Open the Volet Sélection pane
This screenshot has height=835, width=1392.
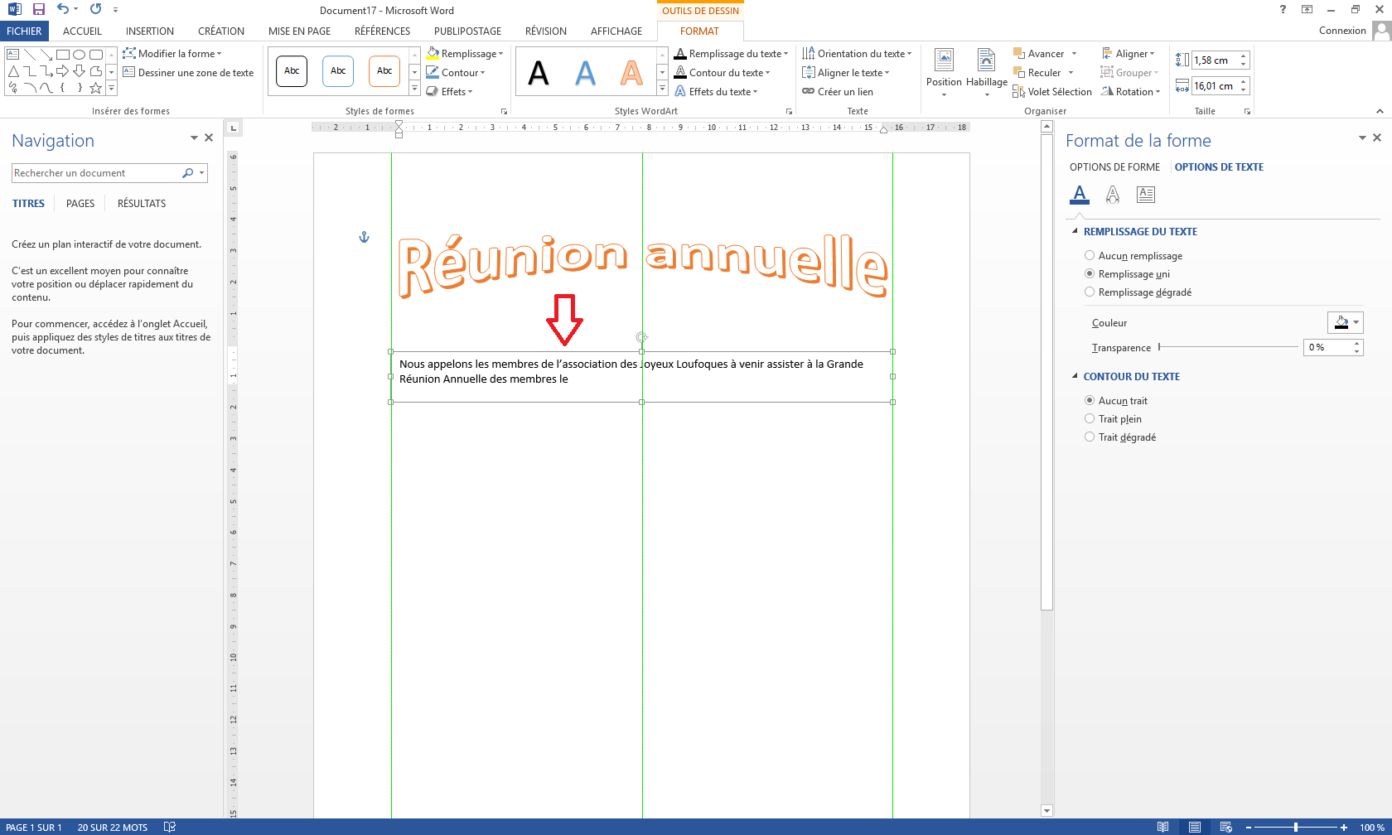click(x=1052, y=91)
